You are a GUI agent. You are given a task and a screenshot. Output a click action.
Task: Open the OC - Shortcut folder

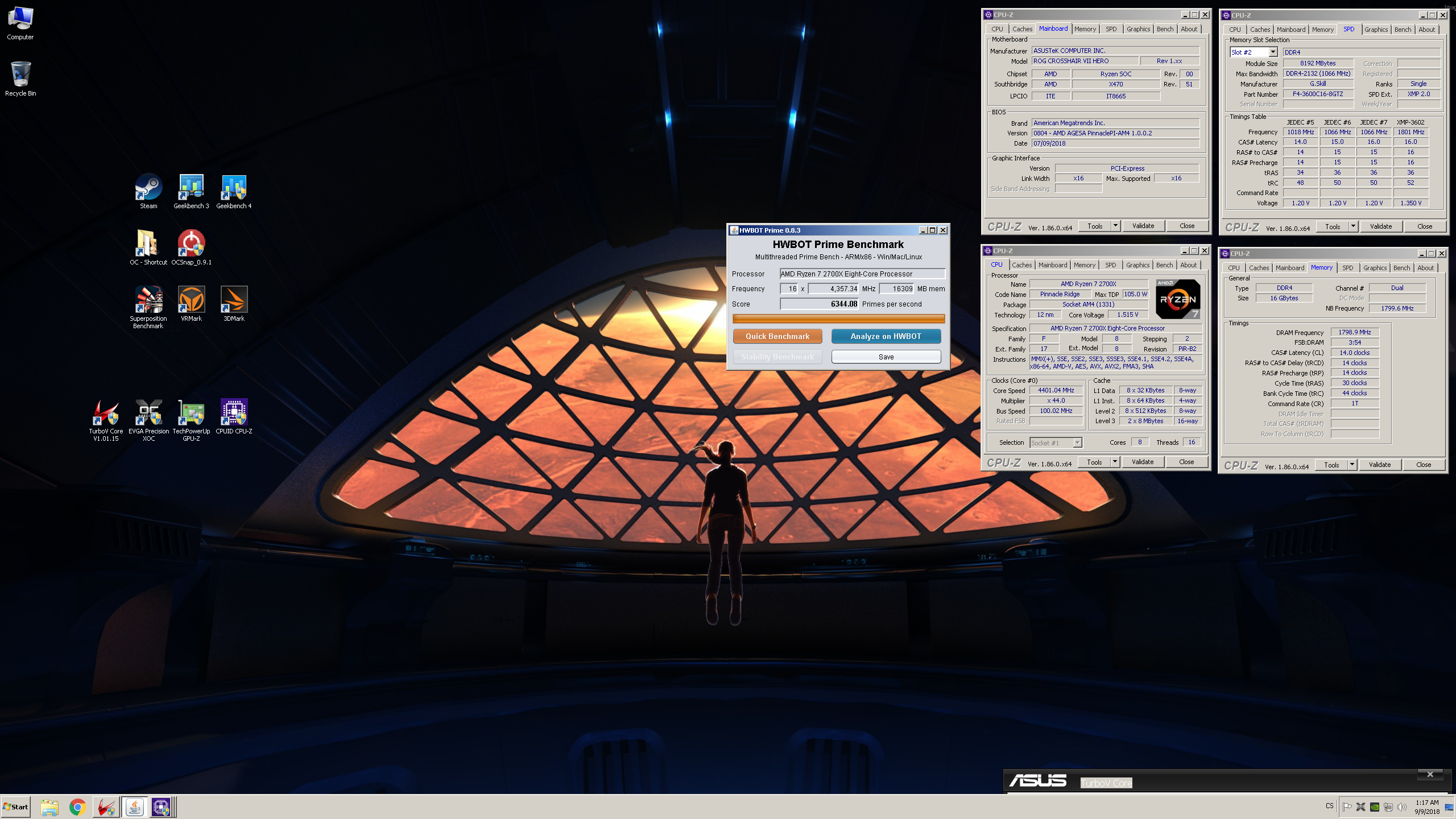[148, 248]
